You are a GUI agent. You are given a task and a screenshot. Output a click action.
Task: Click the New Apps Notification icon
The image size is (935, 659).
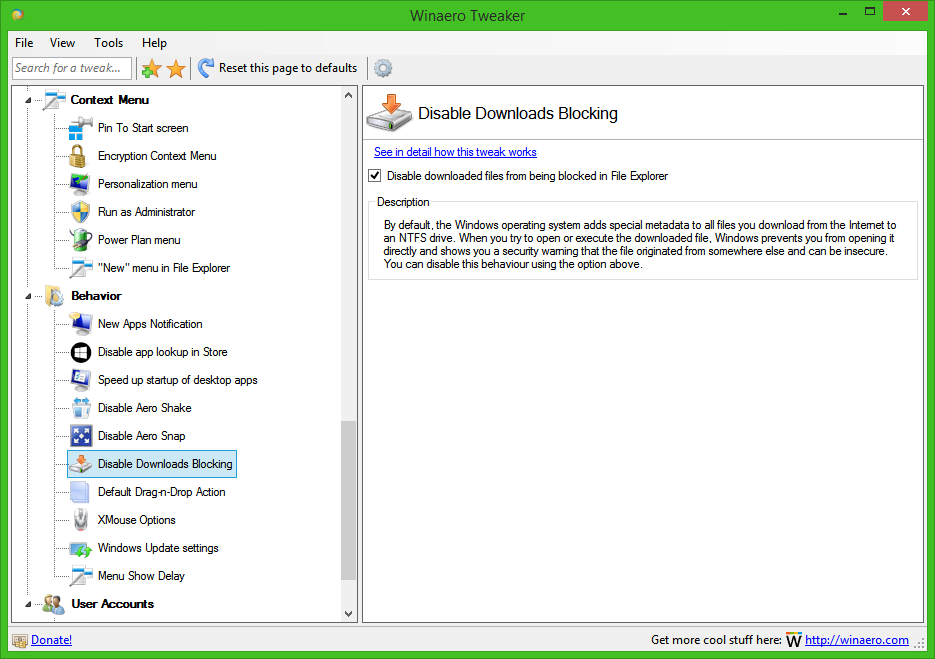tap(81, 324)
